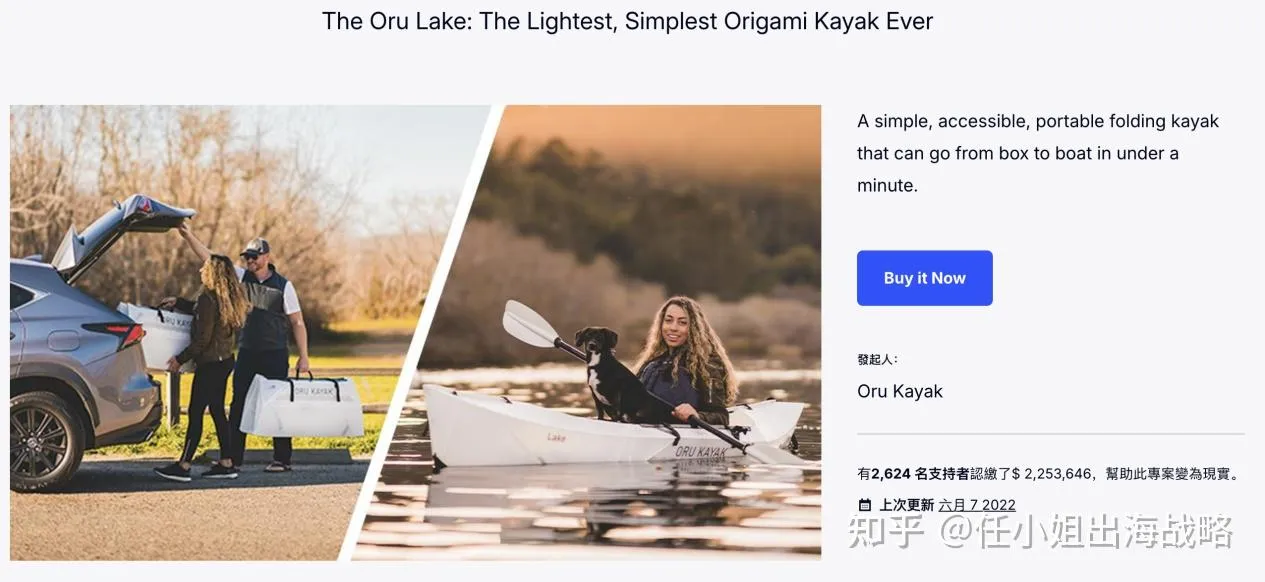Click the calendar icon beside 上次更新
The height and width of the screenshot is (582, 1265).
pyautogui.click(x=865, y=505)
